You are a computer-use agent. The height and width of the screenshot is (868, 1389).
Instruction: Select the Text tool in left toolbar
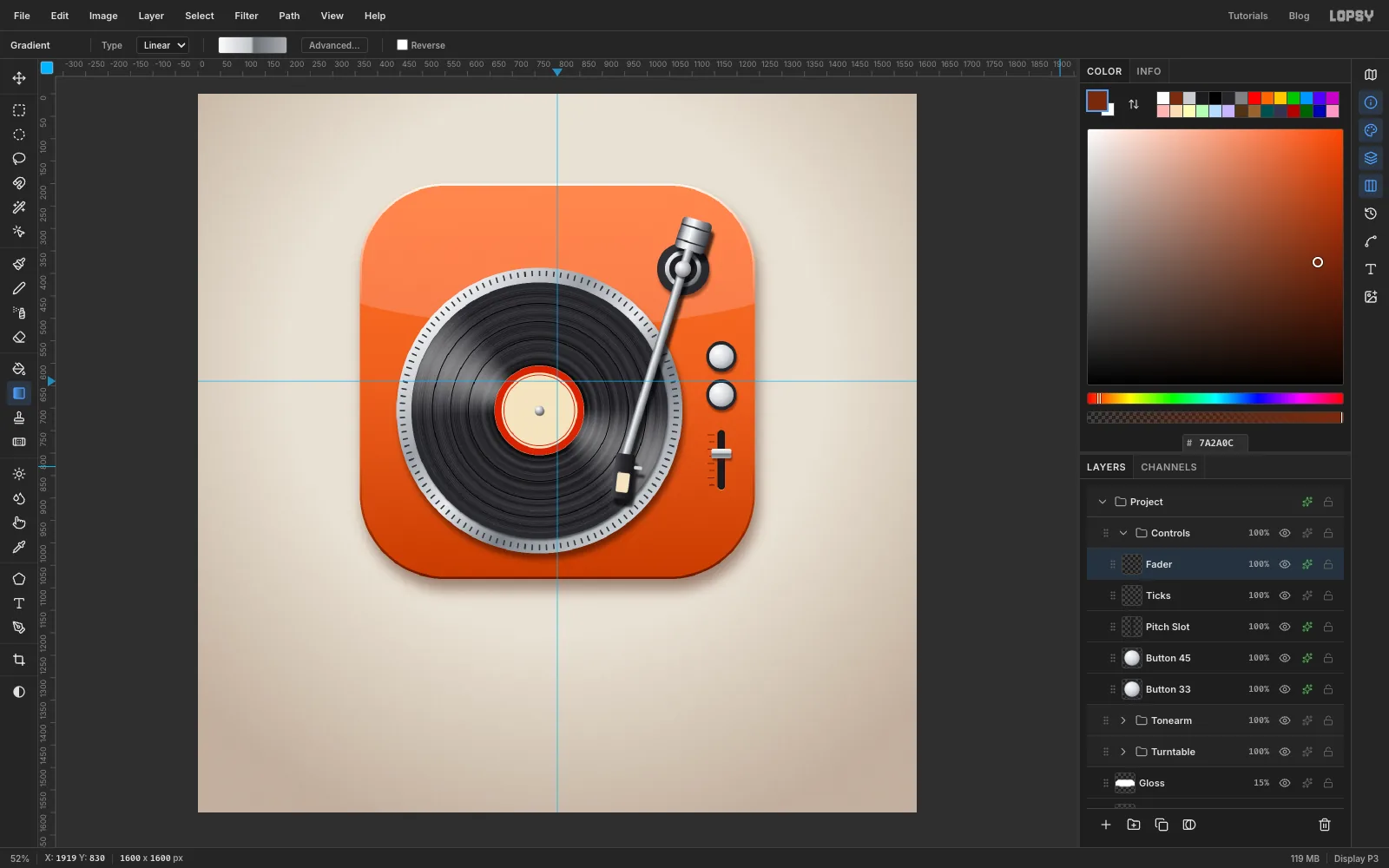pos(19,603)
